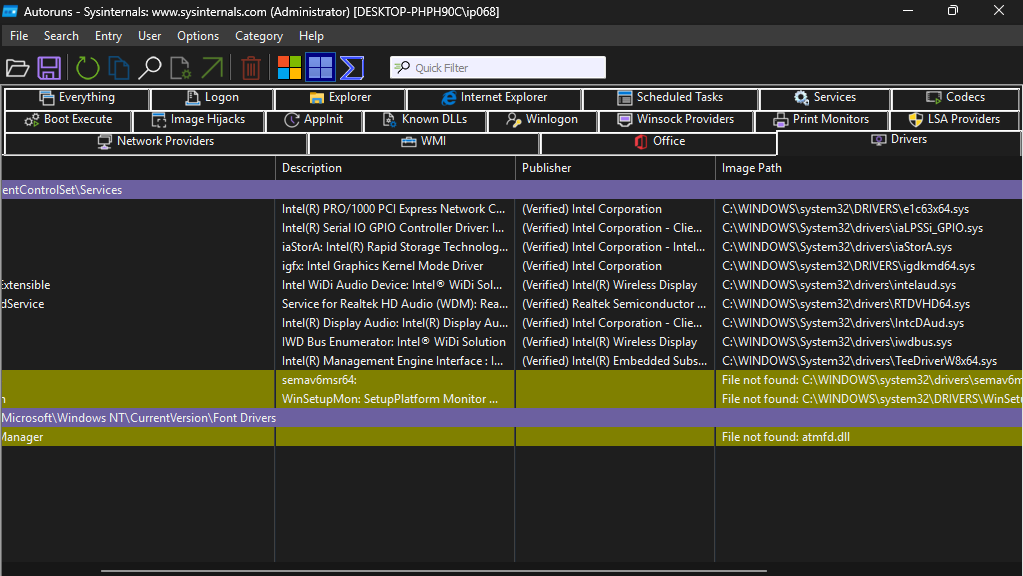Select the Service for Realtek HD Audio row
1023x576 pixels.
pyautogui.click(x=512, y=304)
